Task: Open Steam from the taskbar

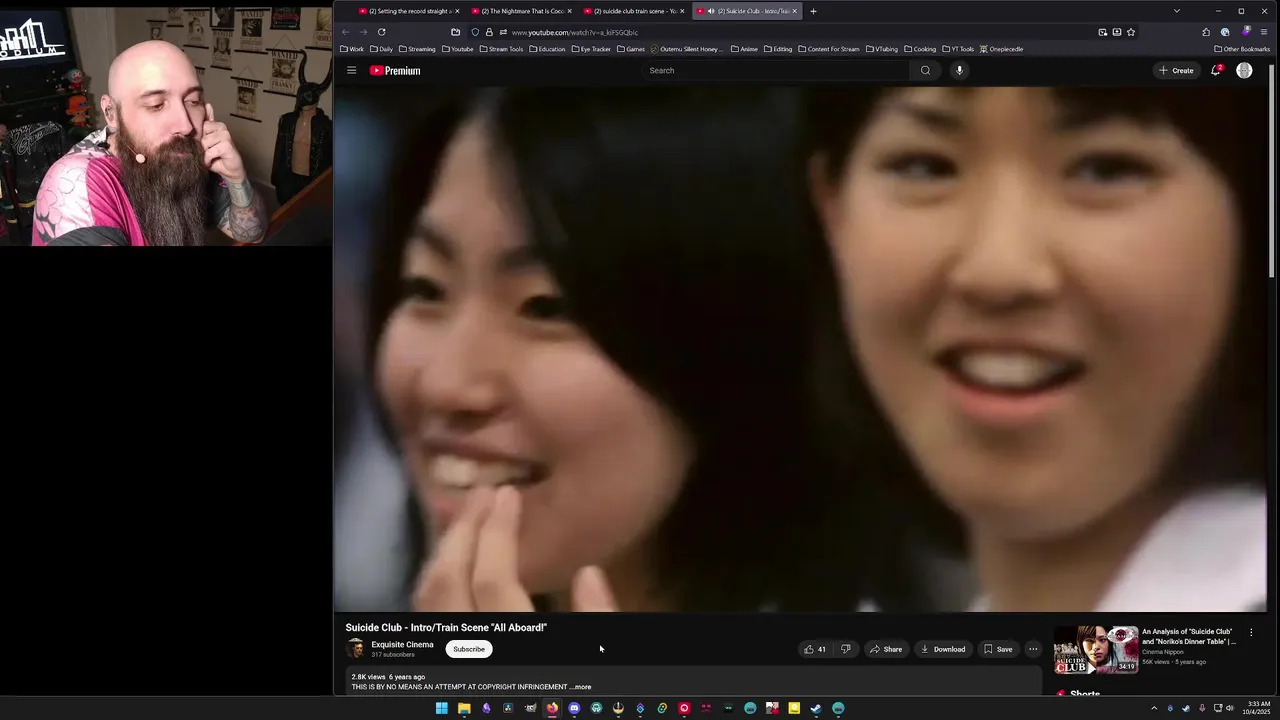Action: pos(816,708)
